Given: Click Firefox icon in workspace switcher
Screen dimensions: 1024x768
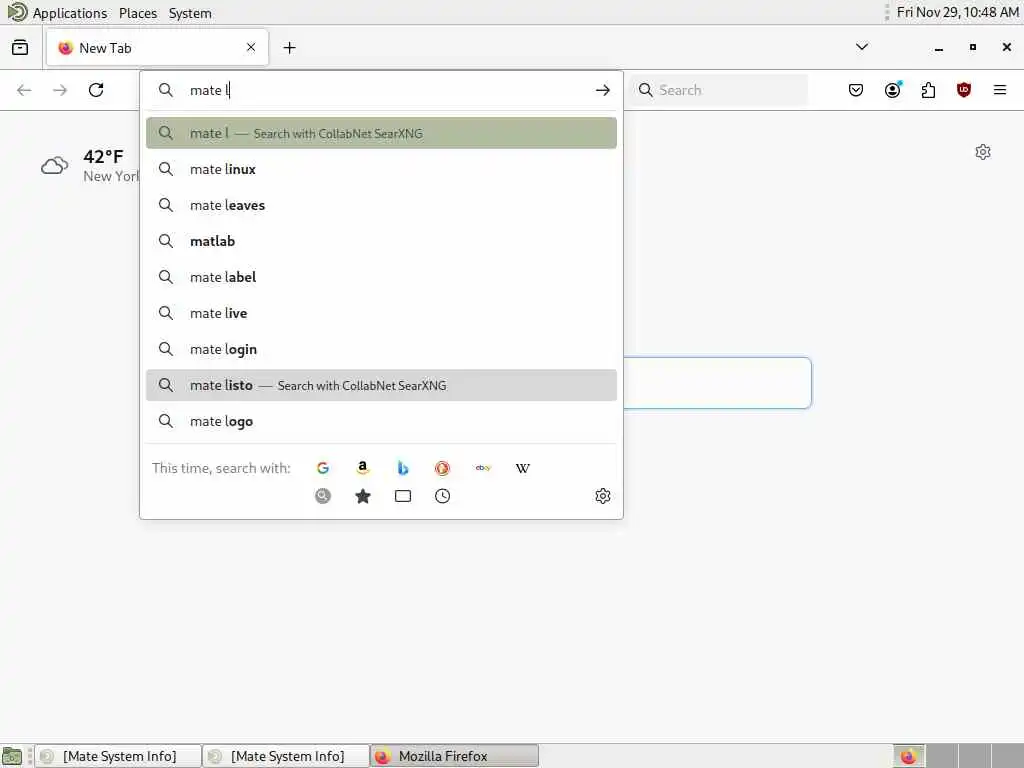Looking at the screenshot, I should [908, 756].
